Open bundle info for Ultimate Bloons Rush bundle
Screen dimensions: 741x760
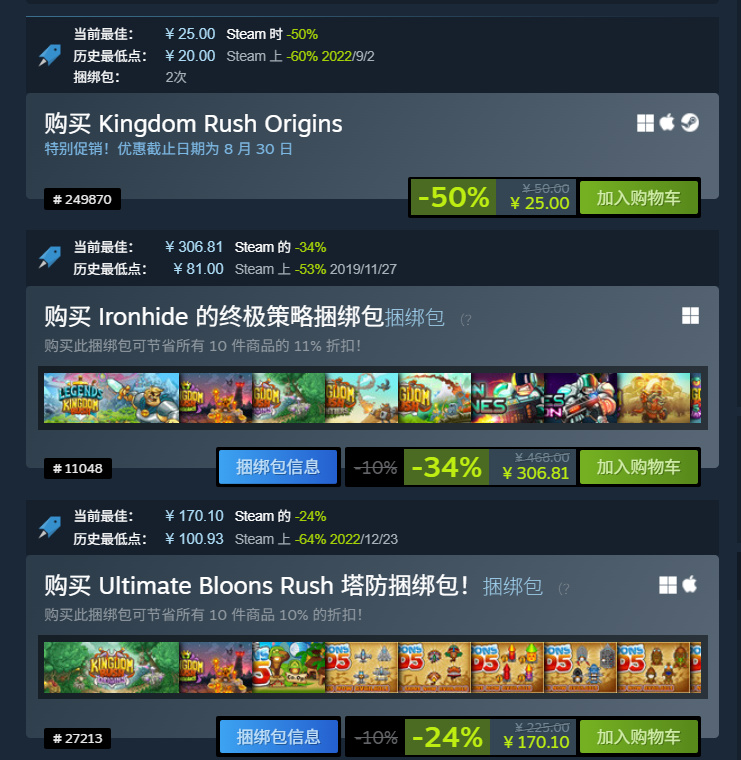[279, 737]
